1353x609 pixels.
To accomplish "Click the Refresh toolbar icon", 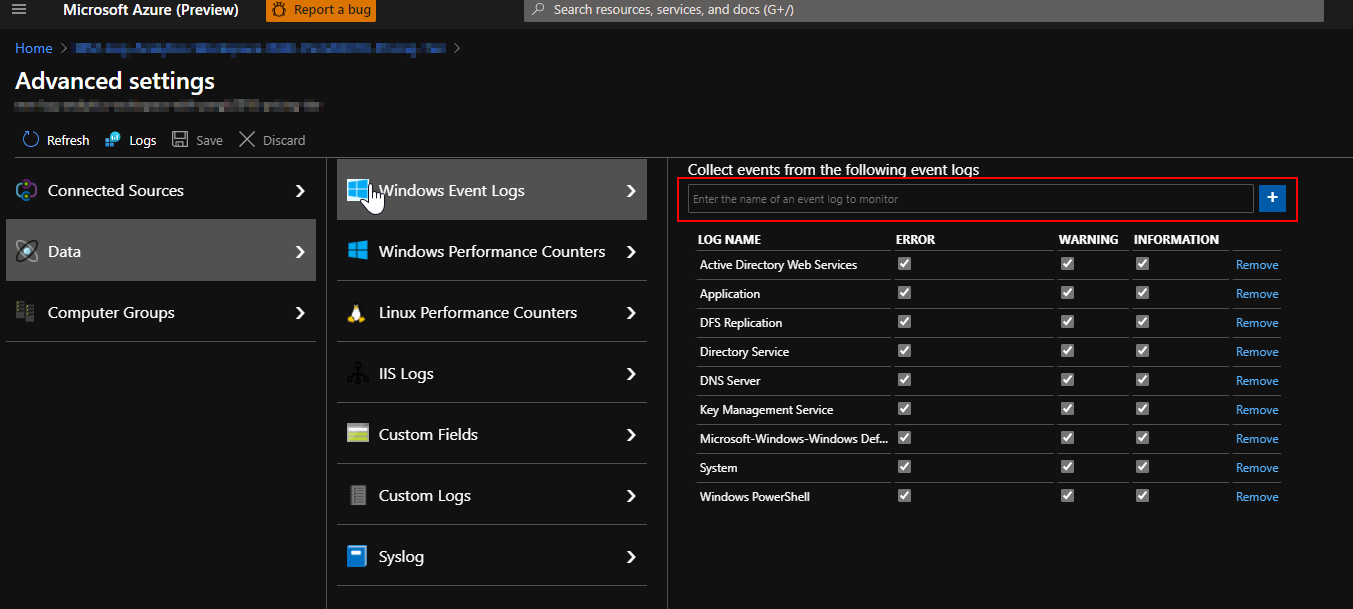I will pyautogui.click(x=31, y=140).
